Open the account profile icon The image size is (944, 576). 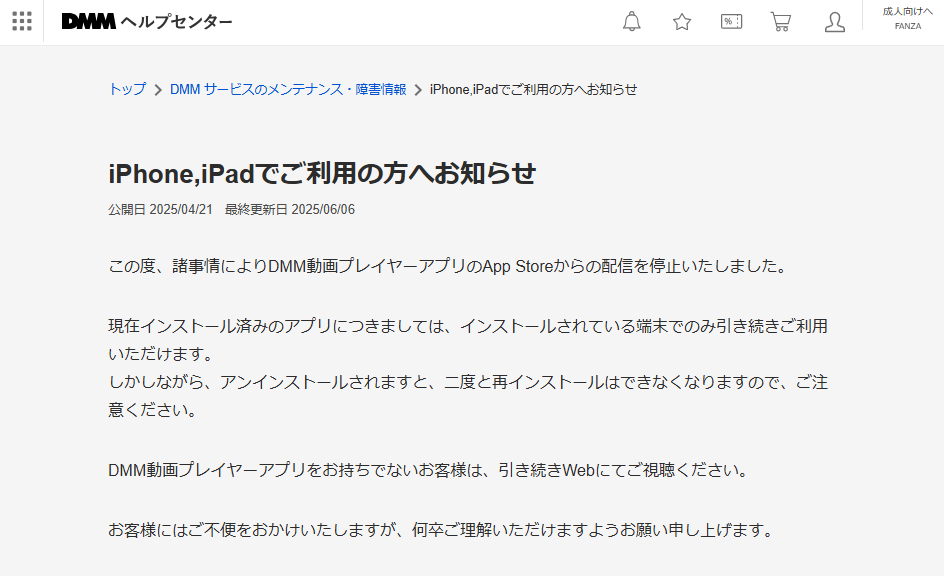(x=834, y=22)
